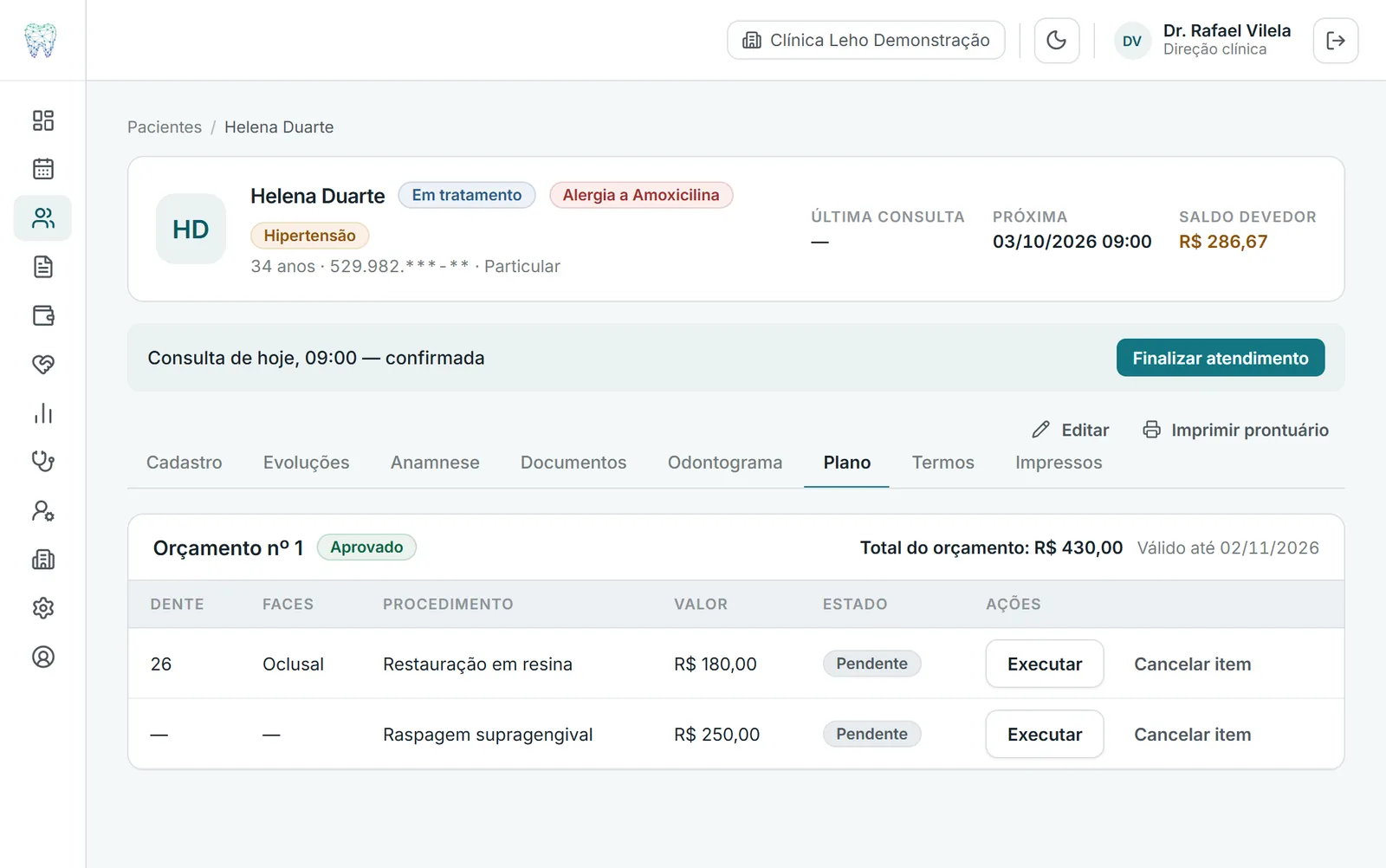Click the saldo devedor R$ 286,67 value
The width and height of the screenshot is (1386, 868).
1223,242
